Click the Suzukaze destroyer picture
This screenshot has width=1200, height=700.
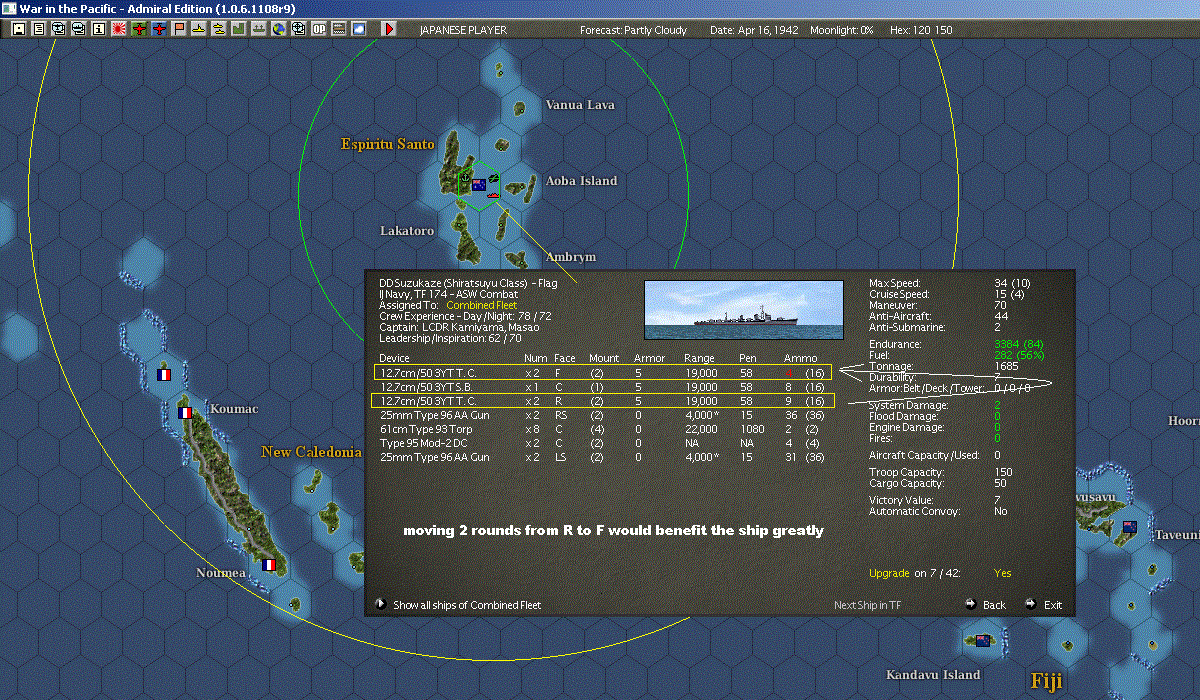743,310
